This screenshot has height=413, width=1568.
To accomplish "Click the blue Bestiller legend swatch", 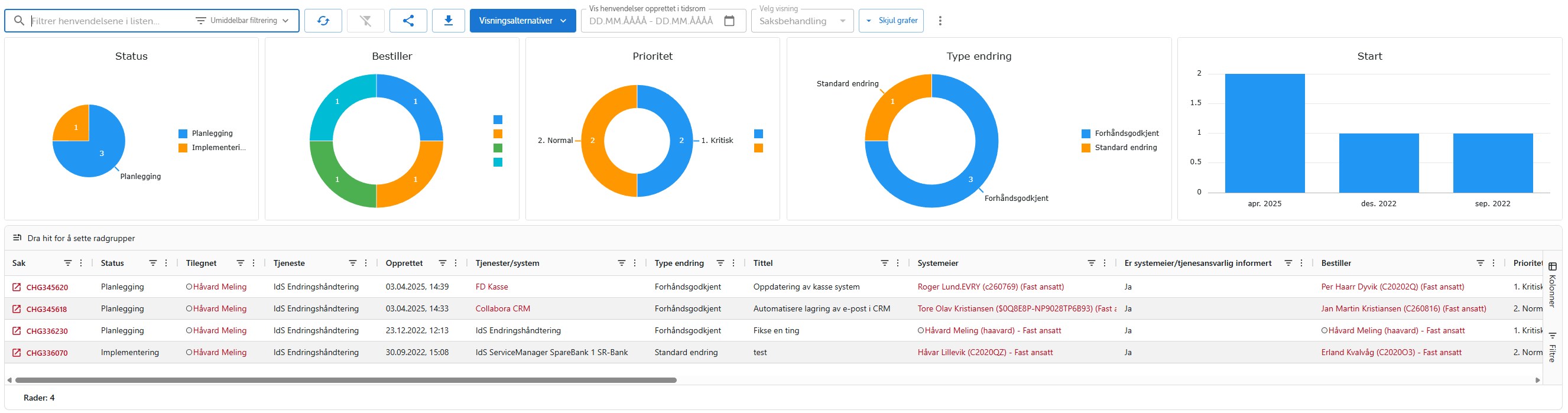I will click(x=498, y=120).
